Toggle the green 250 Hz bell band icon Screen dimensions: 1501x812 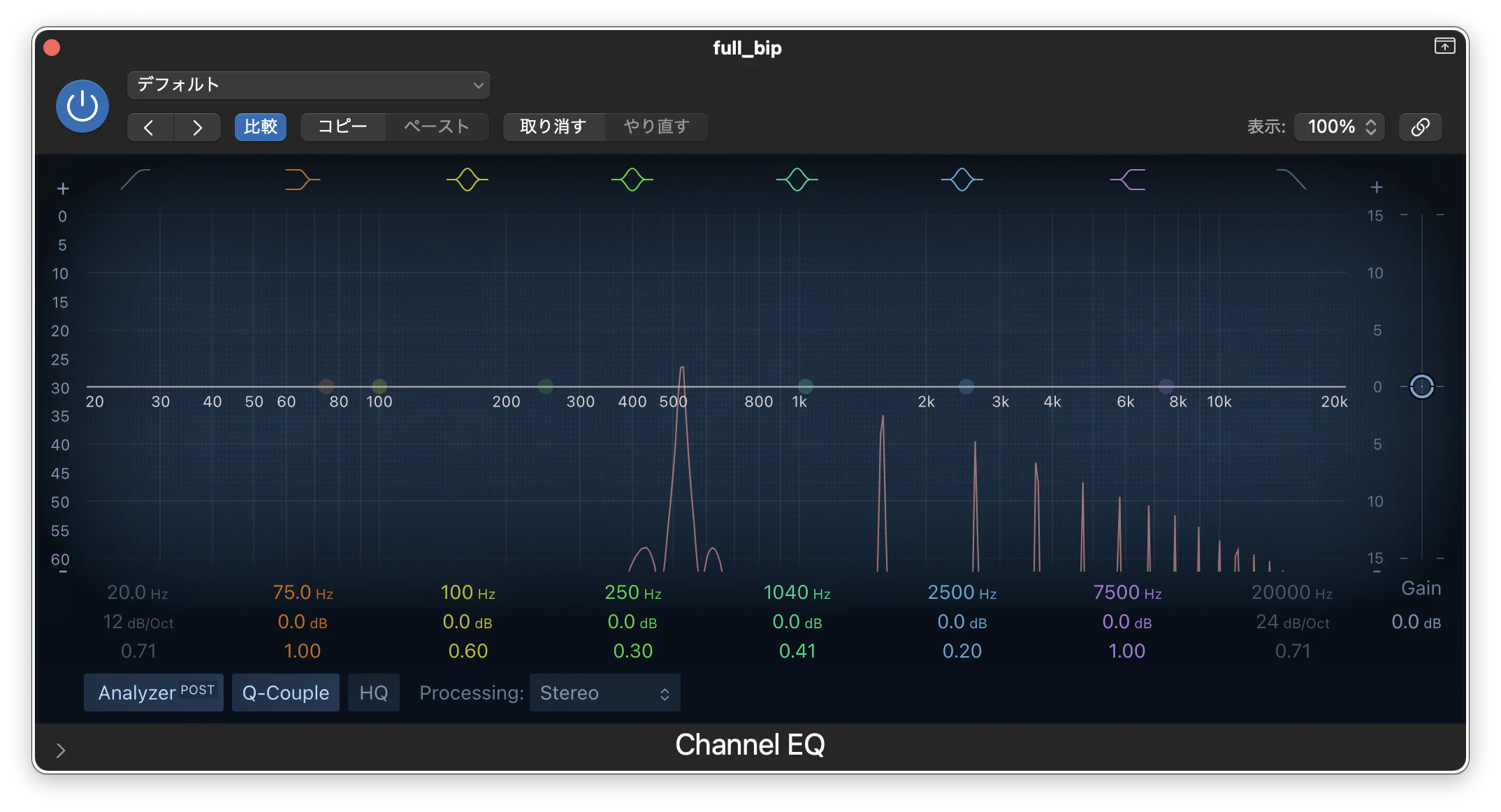pos(632,180)
